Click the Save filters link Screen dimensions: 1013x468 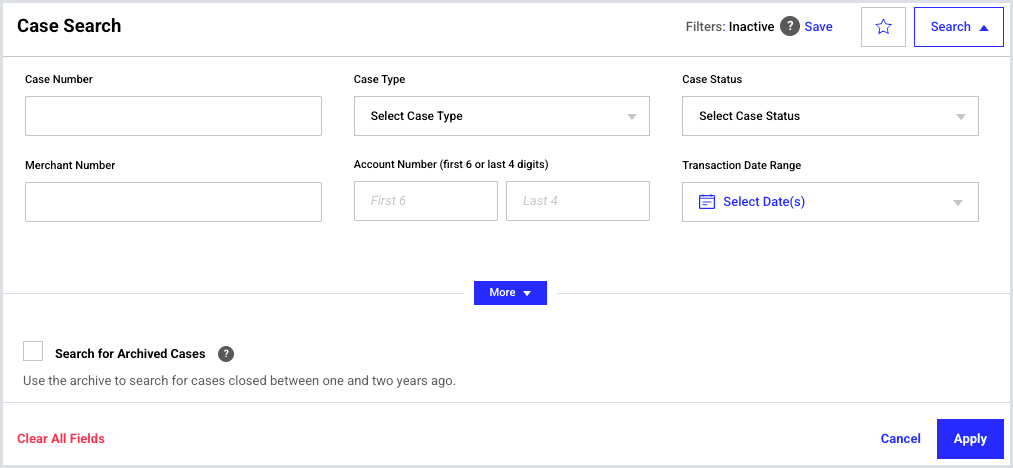(818, 27)
